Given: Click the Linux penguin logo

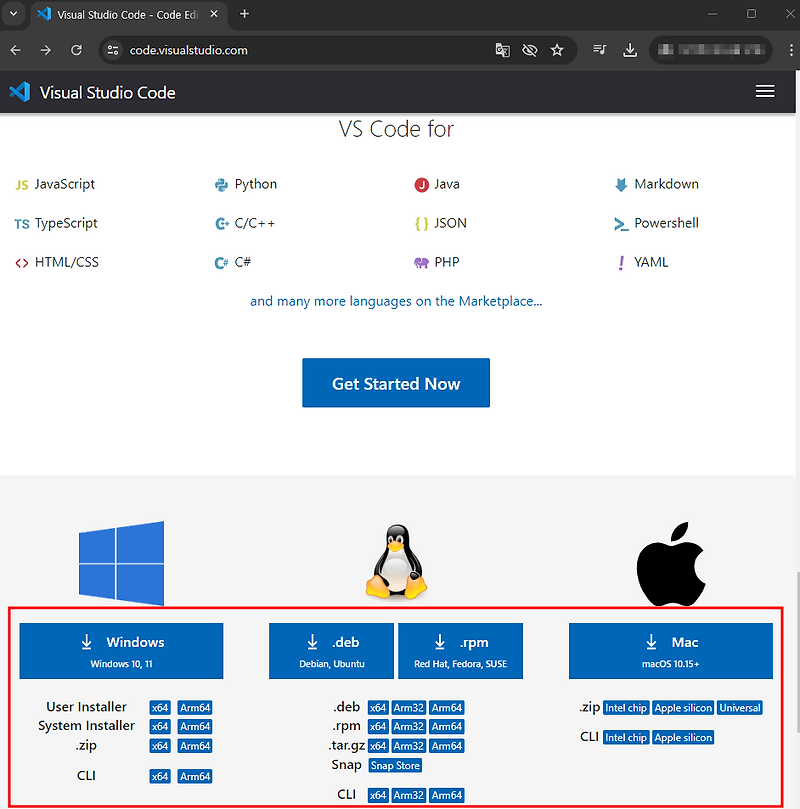Looking at the screenshot, I should (395, 562).
